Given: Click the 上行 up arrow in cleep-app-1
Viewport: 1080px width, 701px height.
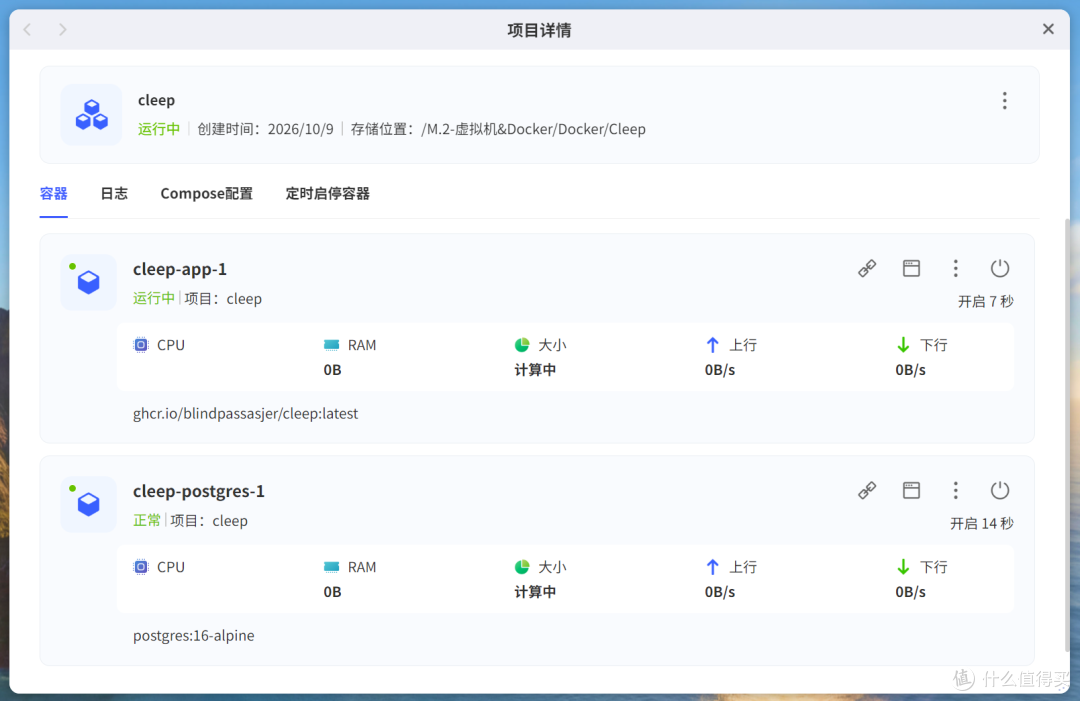Looking at the screenshot, I should [713, 345].
